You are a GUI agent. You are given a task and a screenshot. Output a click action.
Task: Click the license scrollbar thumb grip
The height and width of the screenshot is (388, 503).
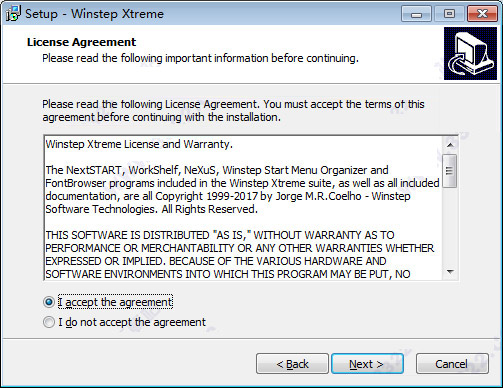(x=449, y=171)
